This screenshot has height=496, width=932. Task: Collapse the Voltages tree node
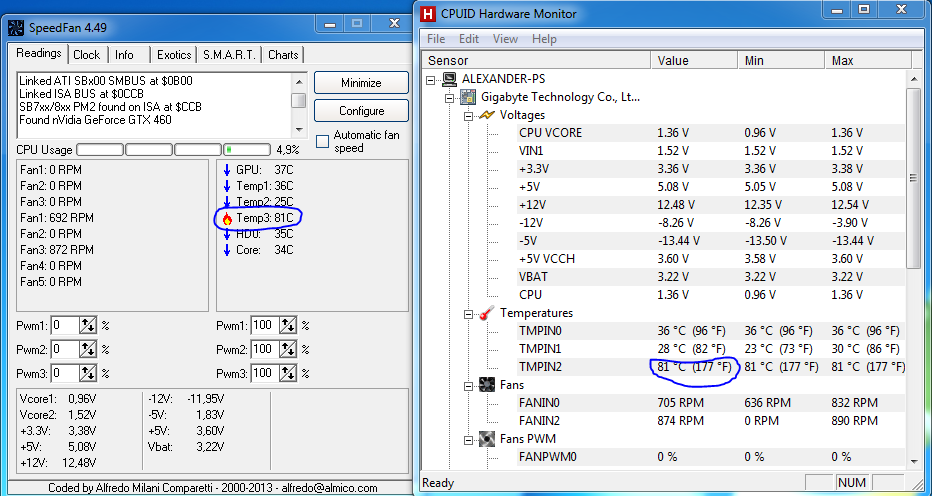pyautogui.click(x=468, y=115)
